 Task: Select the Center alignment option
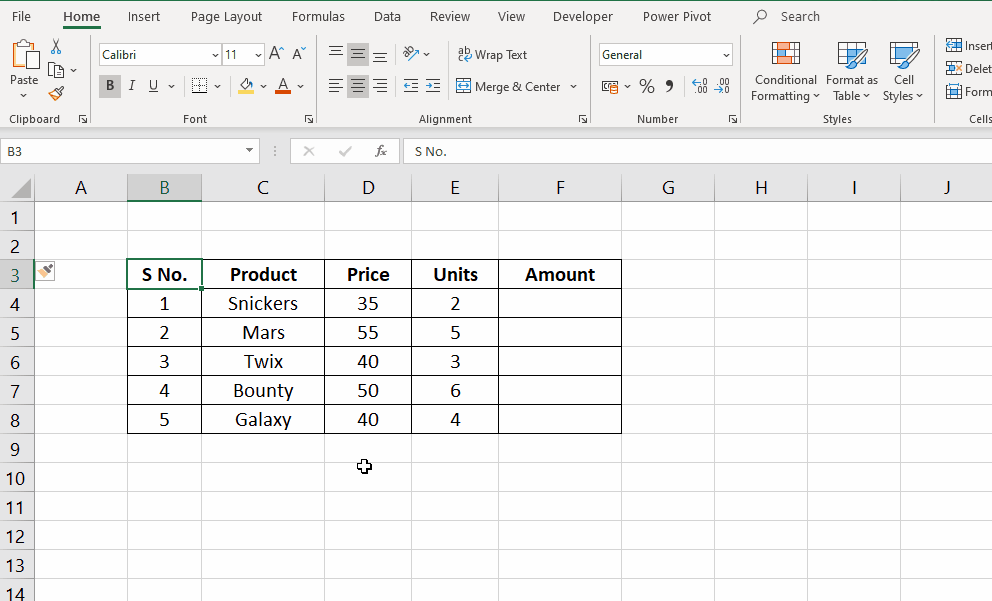357,86
